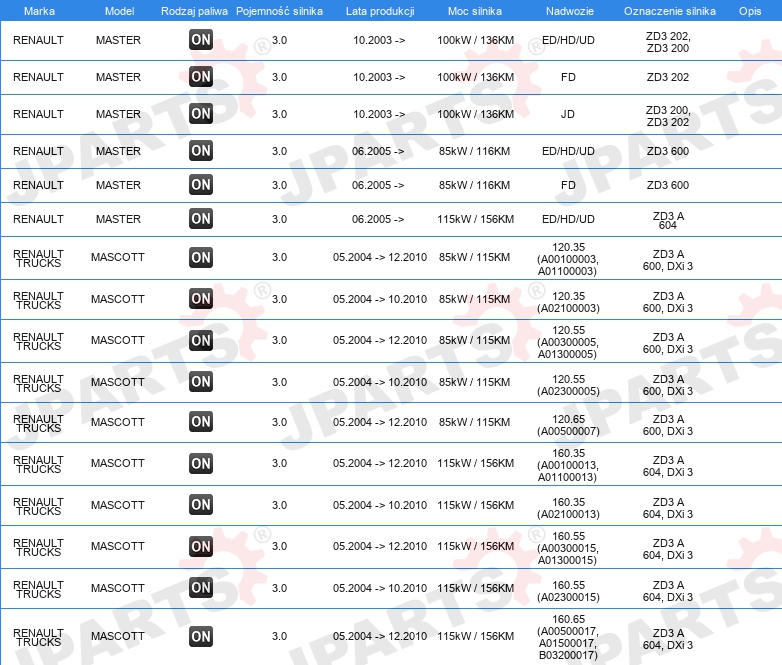Click the ON icon in the MASTER FD 85kW row
Viewport: 782px width, 665px height.
tap(201, 185)
